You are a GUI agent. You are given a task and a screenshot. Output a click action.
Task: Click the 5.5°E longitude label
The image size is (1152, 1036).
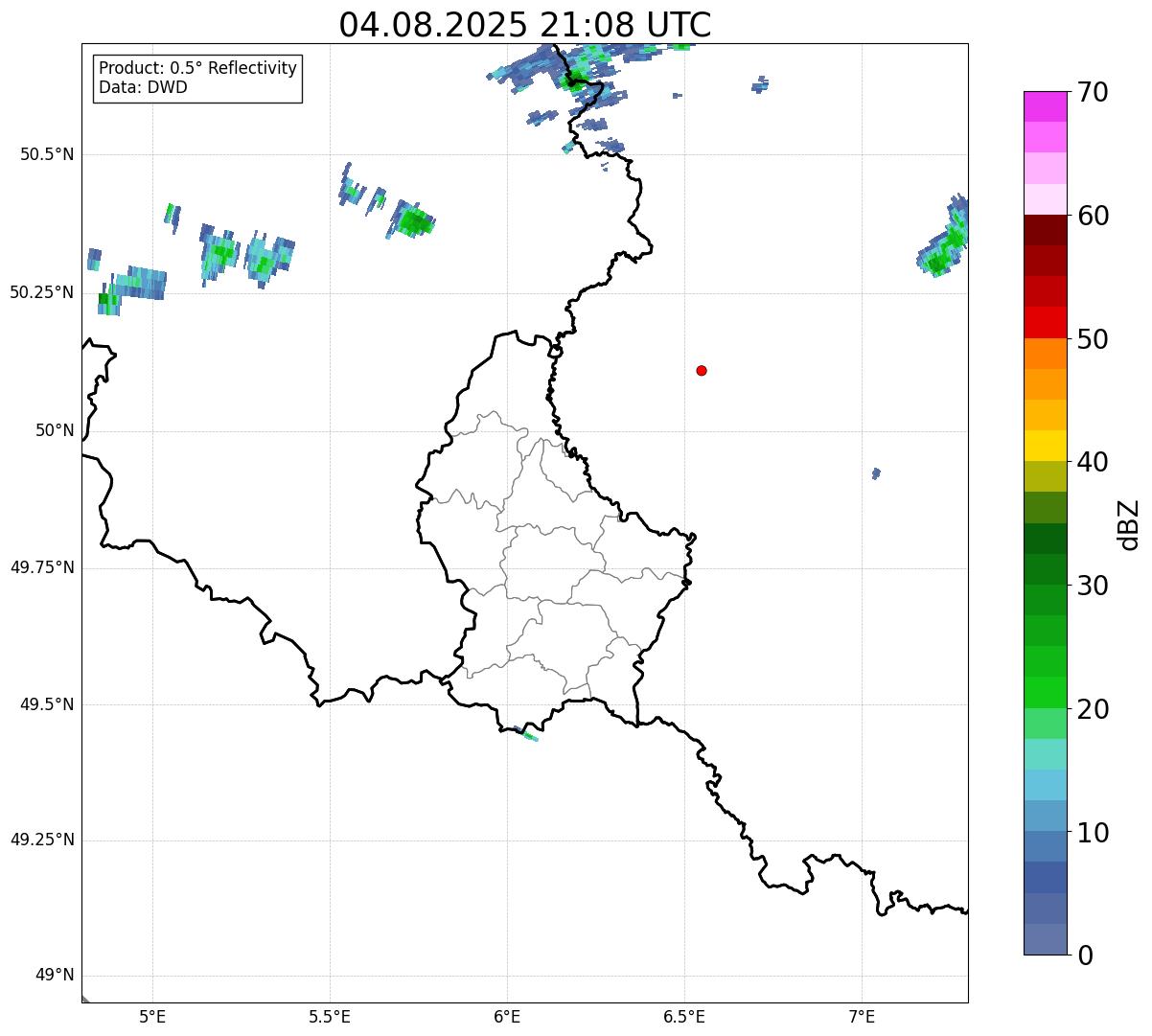(x=330, y=1017)
